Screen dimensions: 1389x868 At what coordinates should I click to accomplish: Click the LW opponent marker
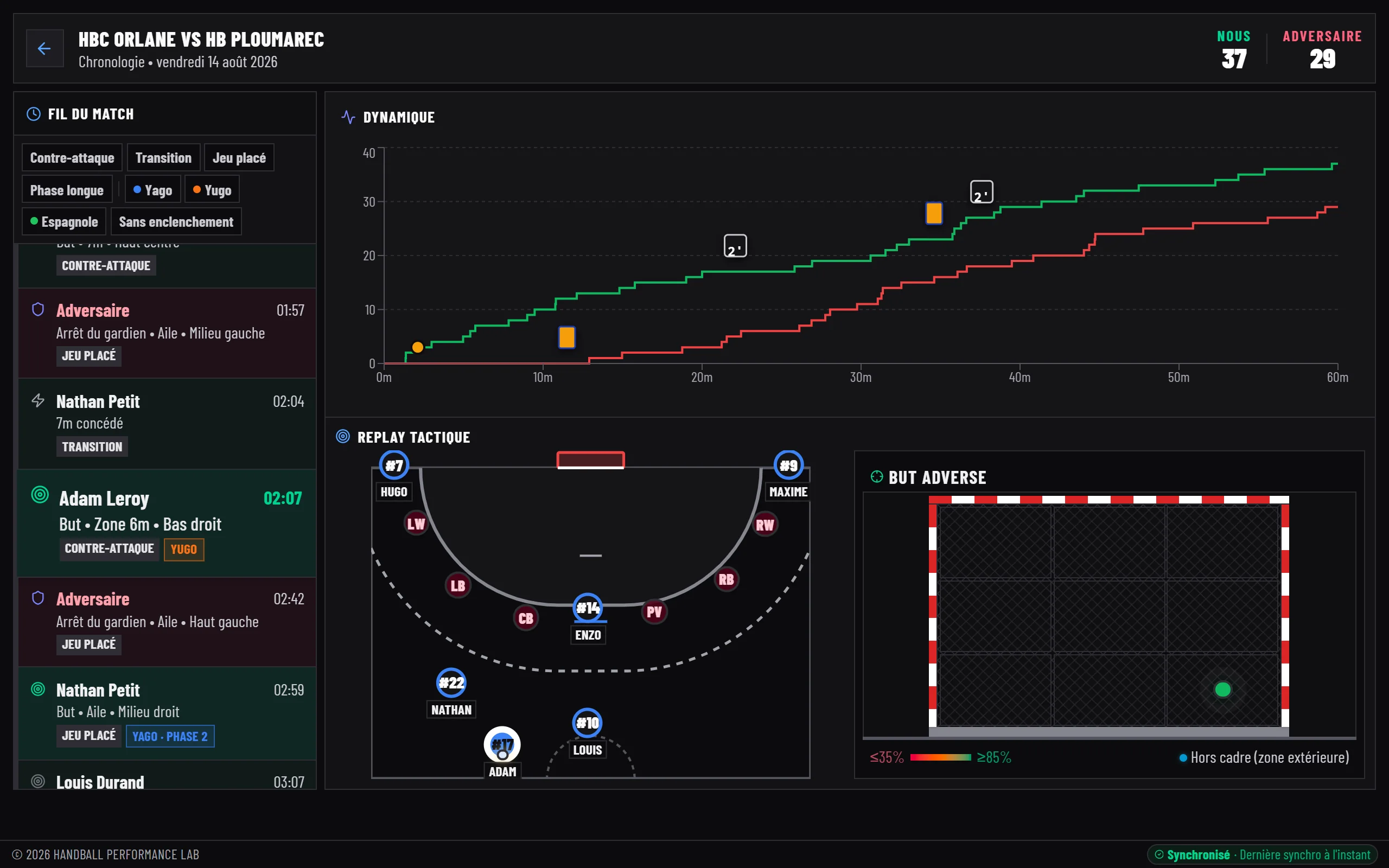[416, 524]
